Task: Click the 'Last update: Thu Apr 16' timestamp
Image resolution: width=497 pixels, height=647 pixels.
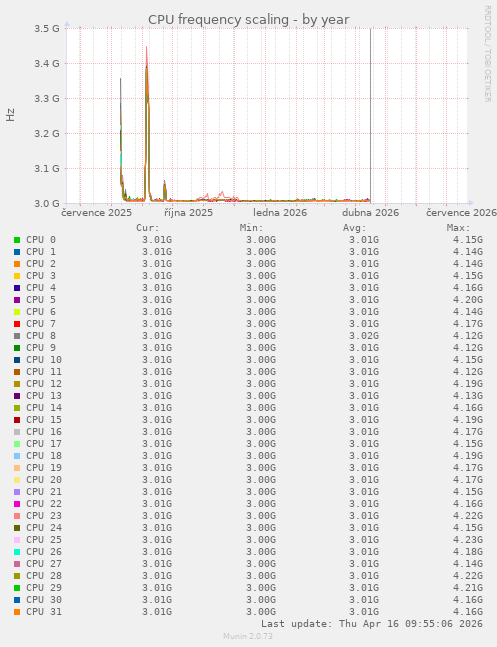Action: pyautogui.click(x=372, y=623)
